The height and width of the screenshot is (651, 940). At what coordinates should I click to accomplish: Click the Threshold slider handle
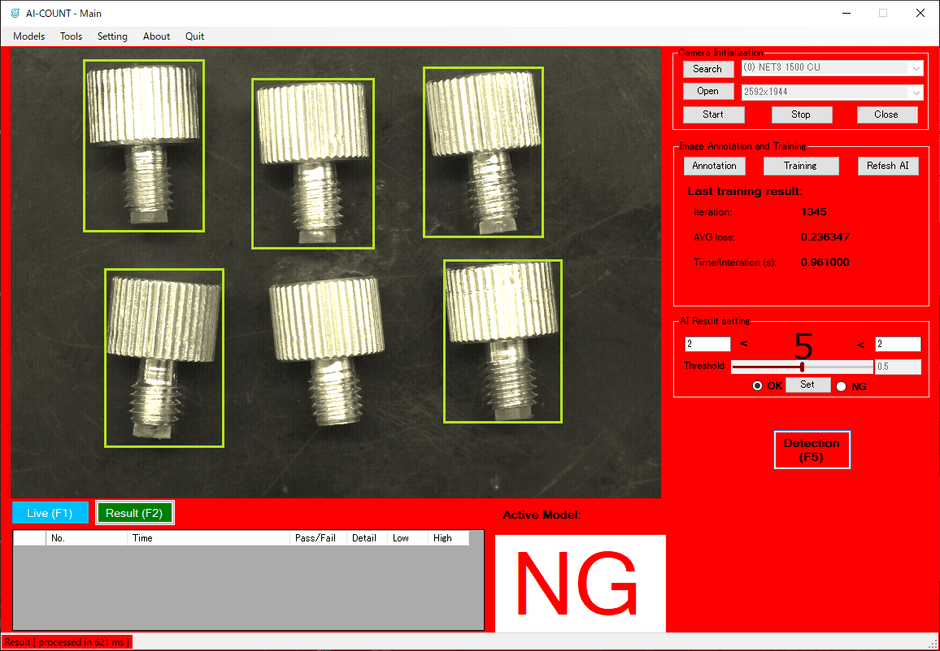[x=802, y=367]
